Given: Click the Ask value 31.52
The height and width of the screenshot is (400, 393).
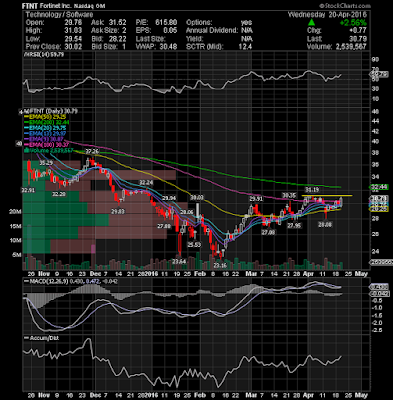Looking at the screenshot, I should pyautogui.click(x=117, y=23).
